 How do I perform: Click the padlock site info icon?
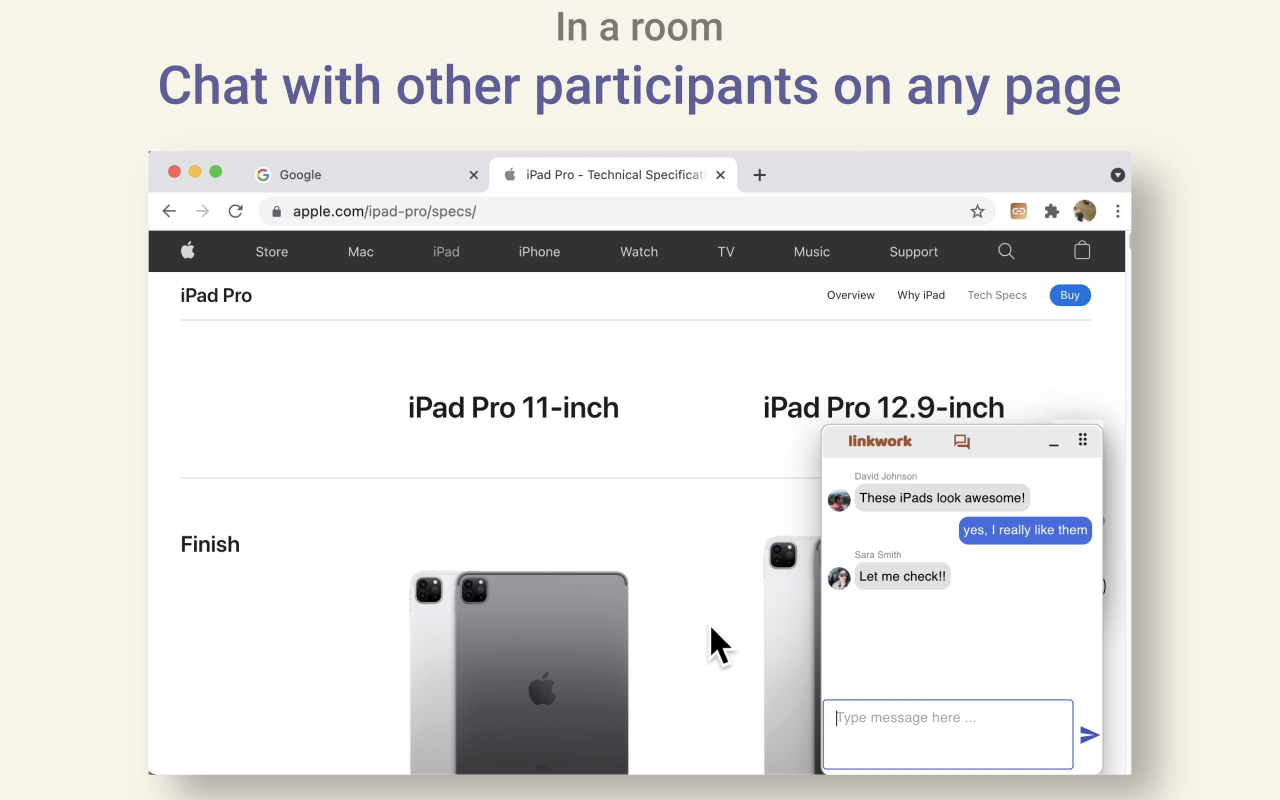[x=277, y=211]
